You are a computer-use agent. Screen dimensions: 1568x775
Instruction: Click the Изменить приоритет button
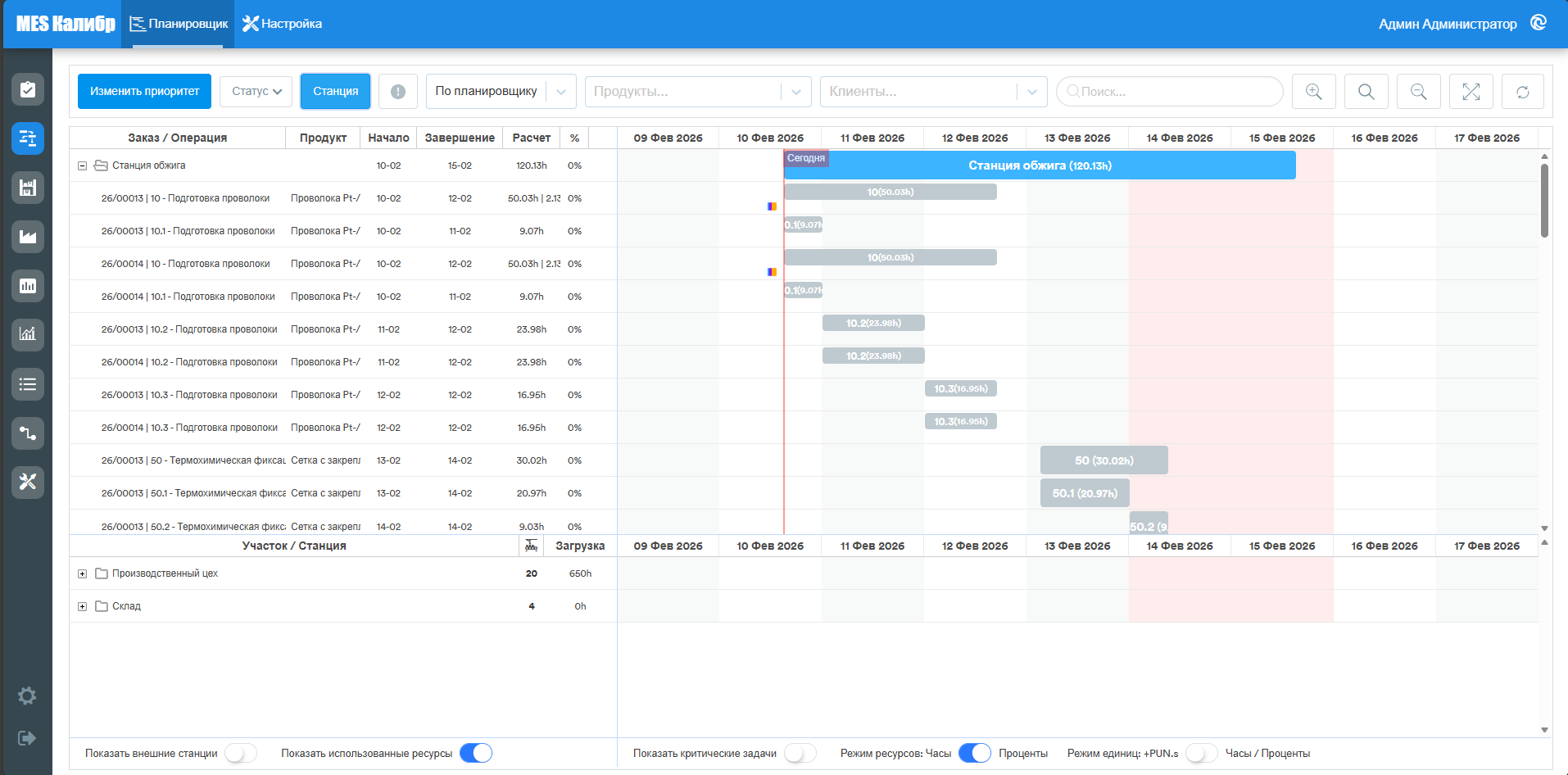(x=144, y=91)
